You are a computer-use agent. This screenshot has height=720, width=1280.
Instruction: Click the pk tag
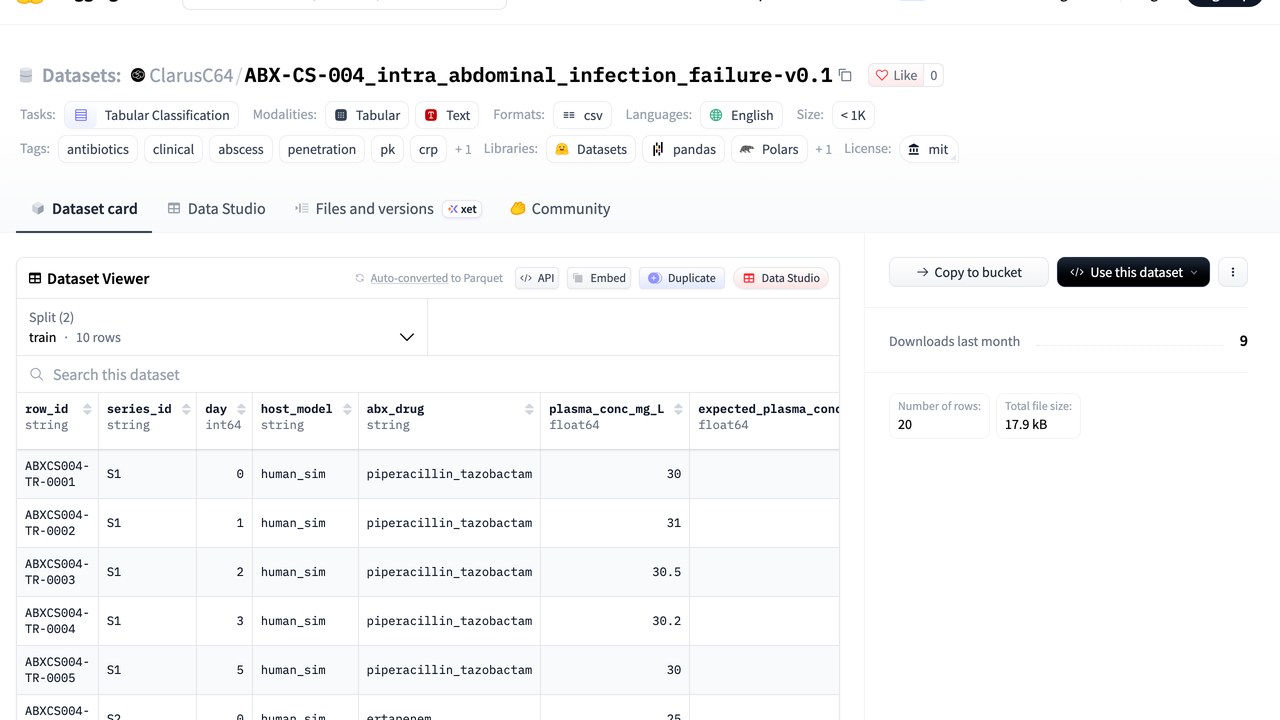pos(387,149)
